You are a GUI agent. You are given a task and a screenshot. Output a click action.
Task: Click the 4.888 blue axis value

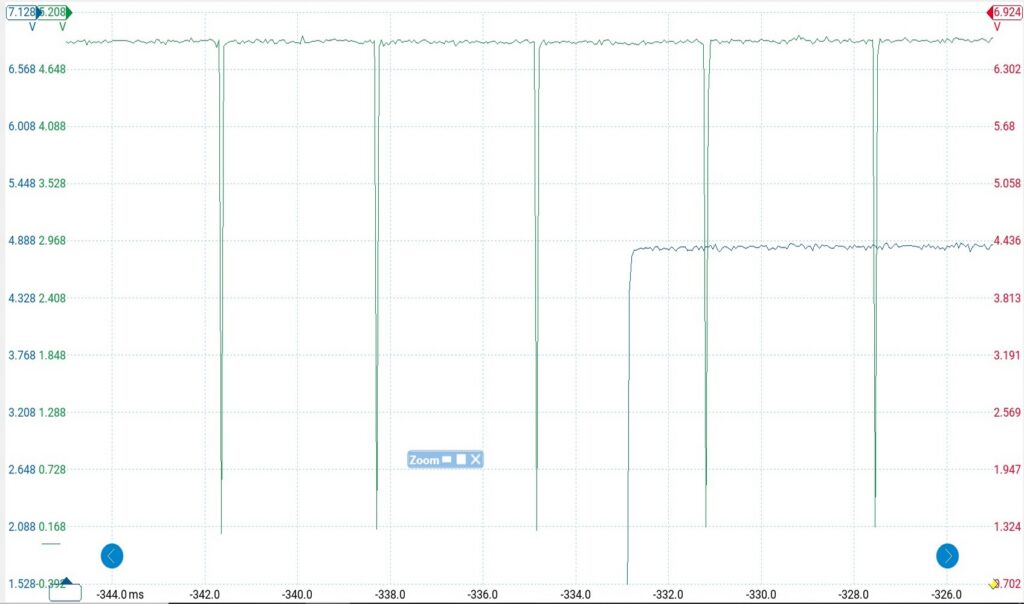[20, 241]
